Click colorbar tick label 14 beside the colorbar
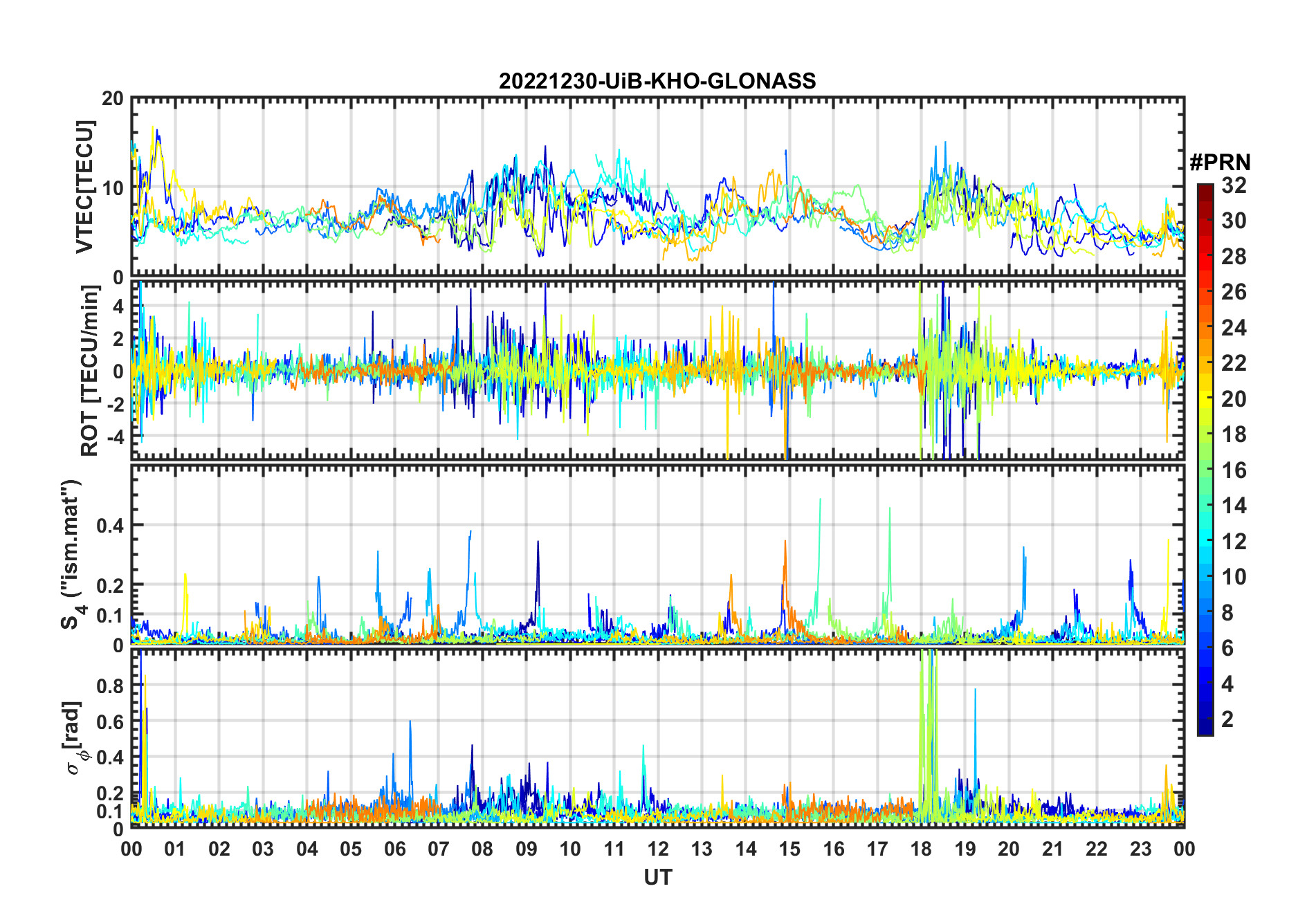 pyautogui.click(x=1234, y=506)
